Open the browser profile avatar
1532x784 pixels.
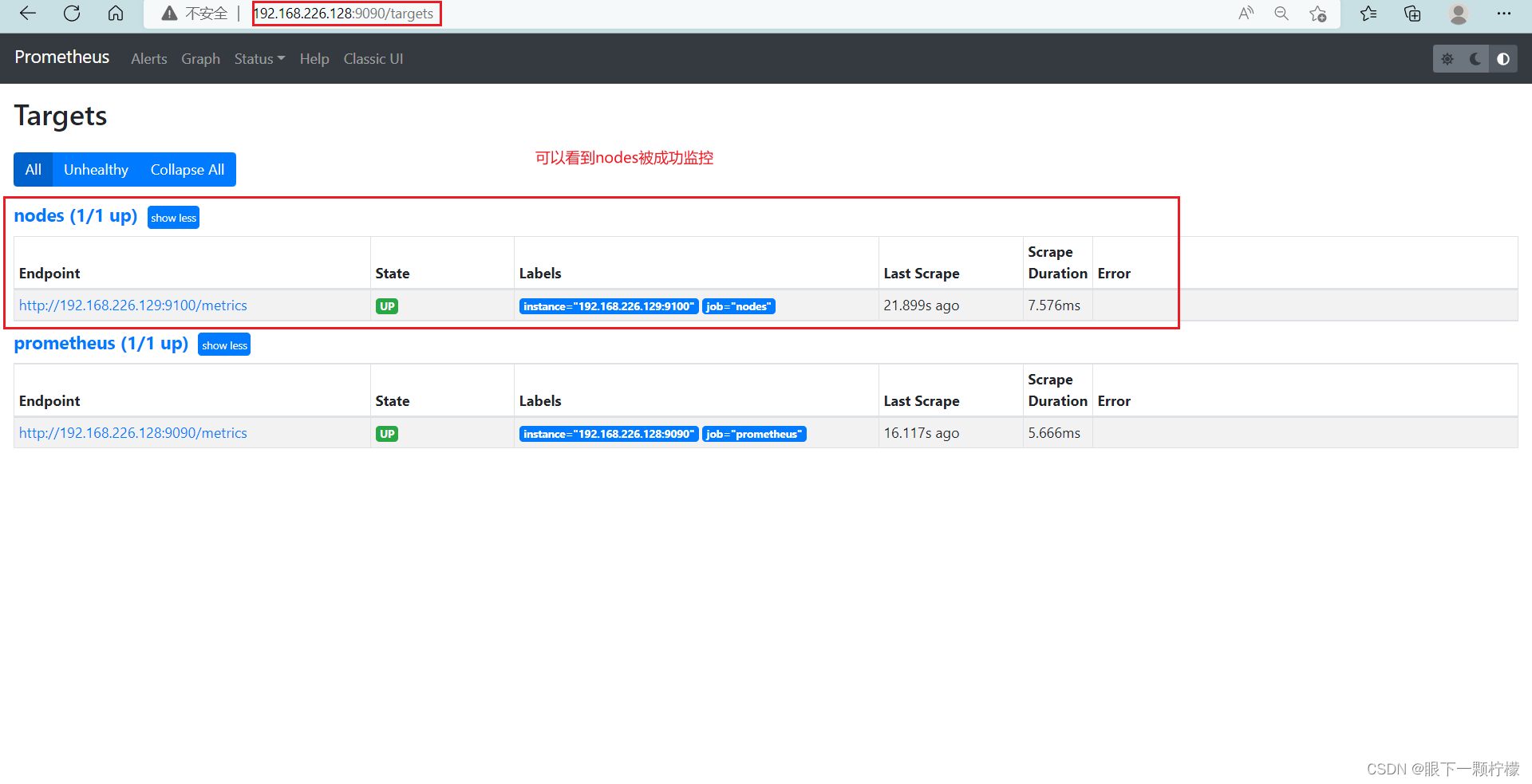tap(1459, 14)
